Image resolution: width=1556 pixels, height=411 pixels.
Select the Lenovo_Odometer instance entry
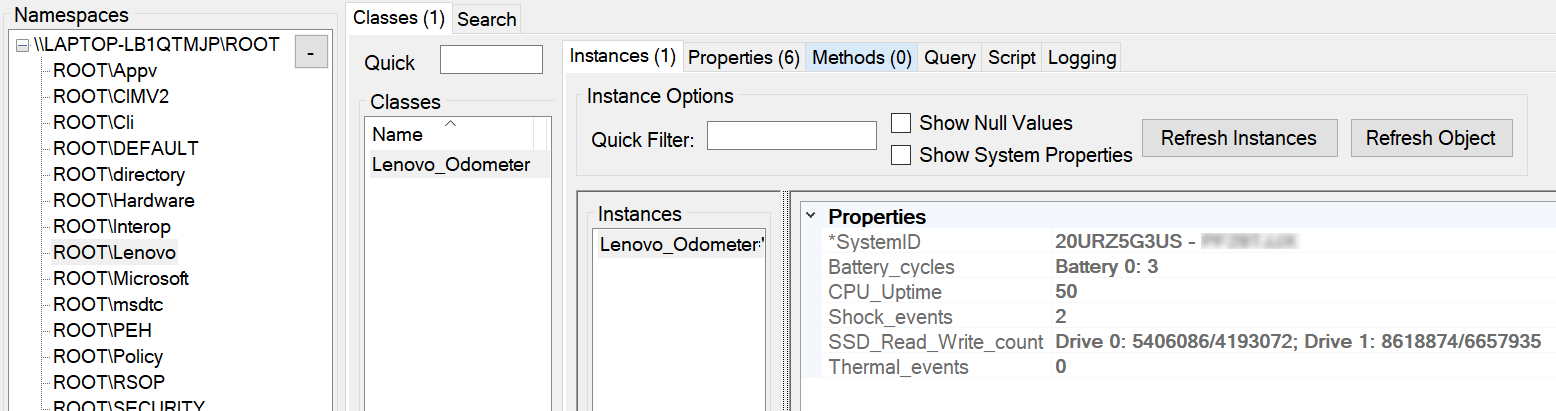point(681,245)
